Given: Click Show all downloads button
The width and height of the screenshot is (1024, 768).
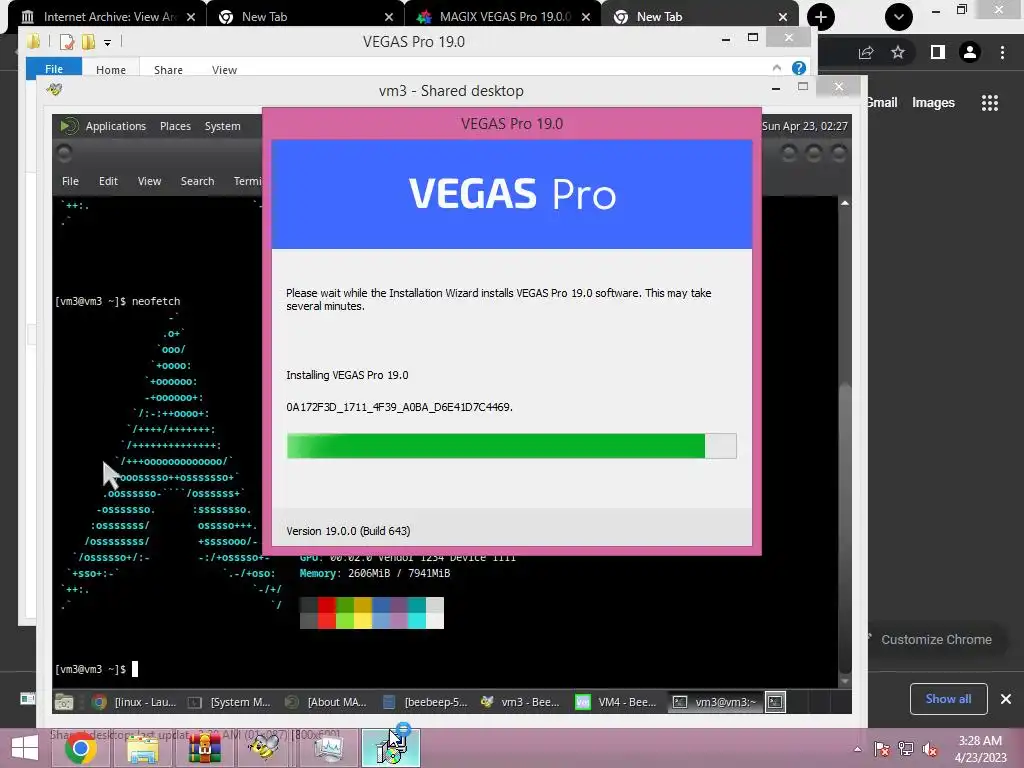Looking at the screenshot, I should pos(948,699).
